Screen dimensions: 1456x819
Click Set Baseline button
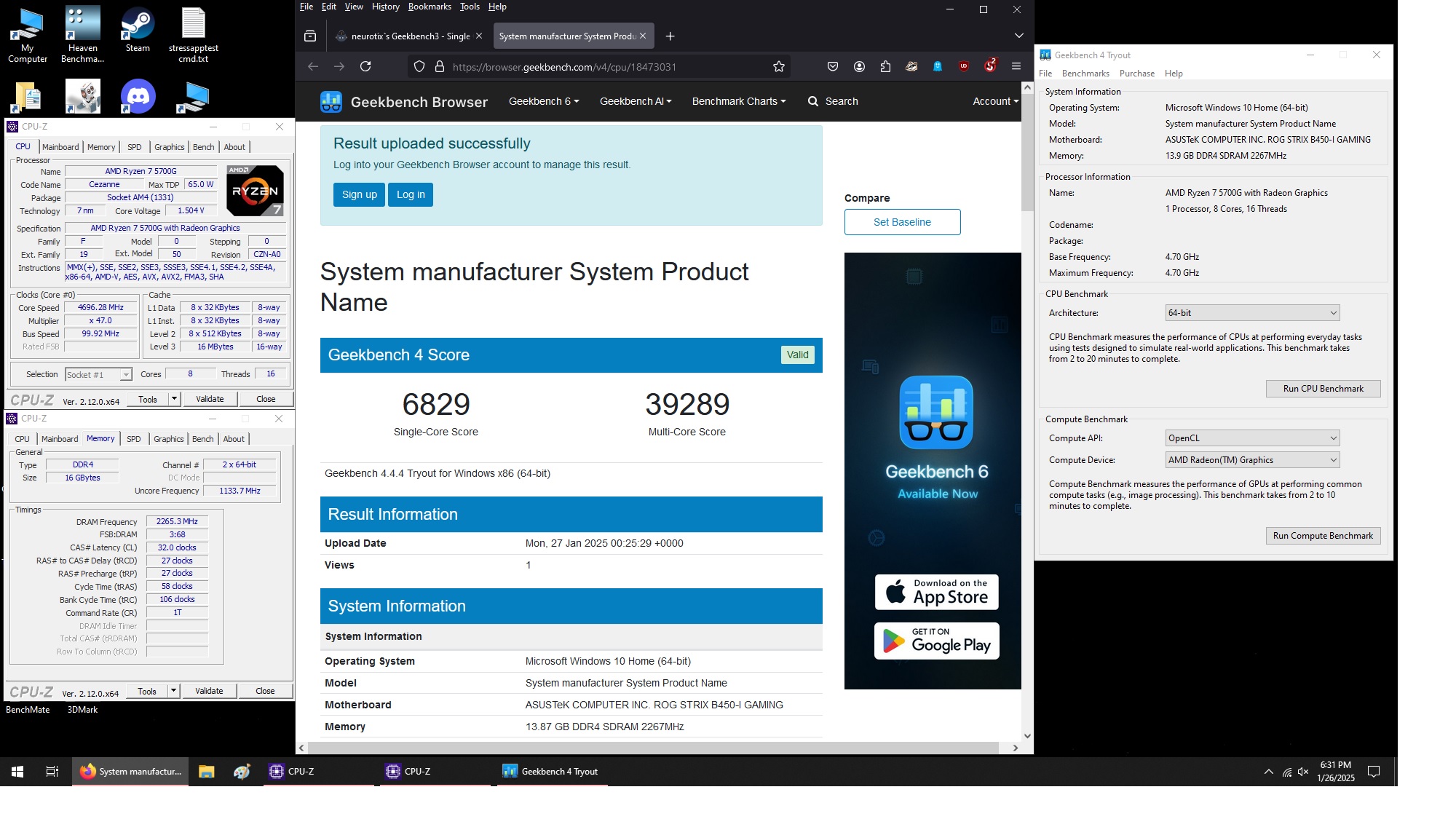902,222
